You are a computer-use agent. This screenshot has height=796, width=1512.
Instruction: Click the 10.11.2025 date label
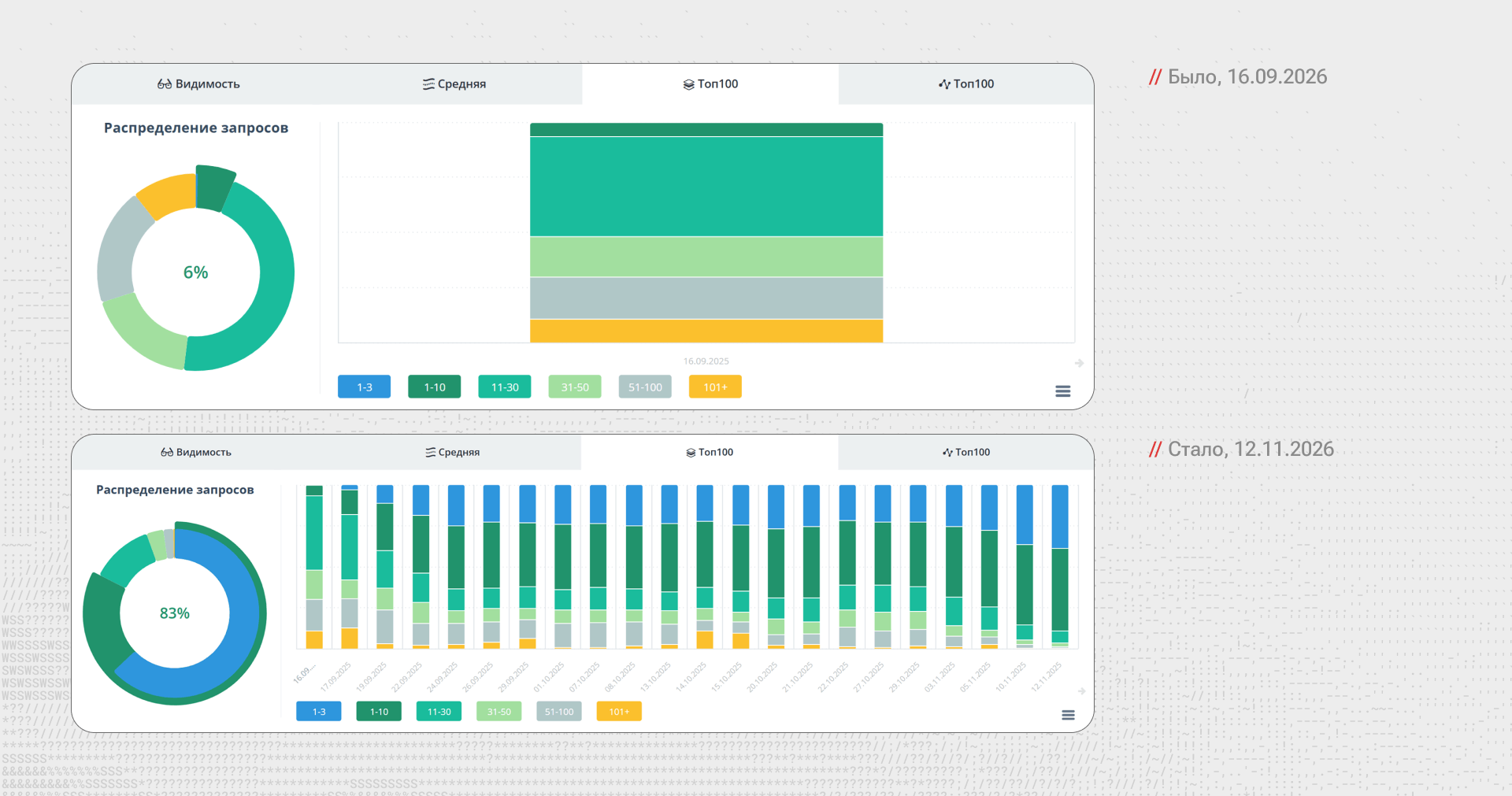point(1012,676)
